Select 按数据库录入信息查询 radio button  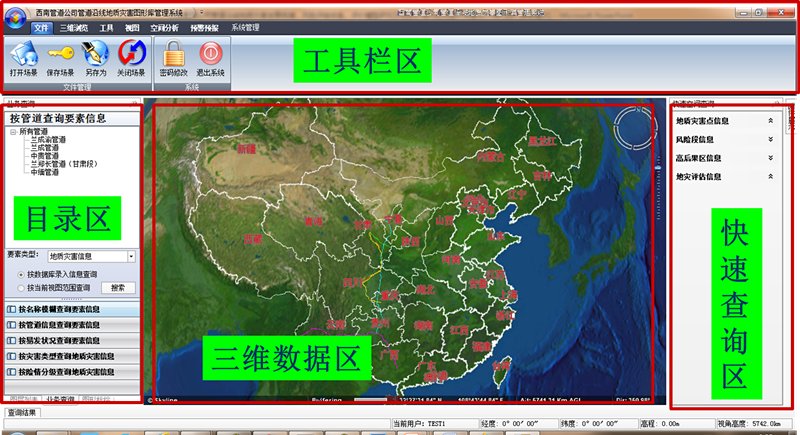(22, 273)
